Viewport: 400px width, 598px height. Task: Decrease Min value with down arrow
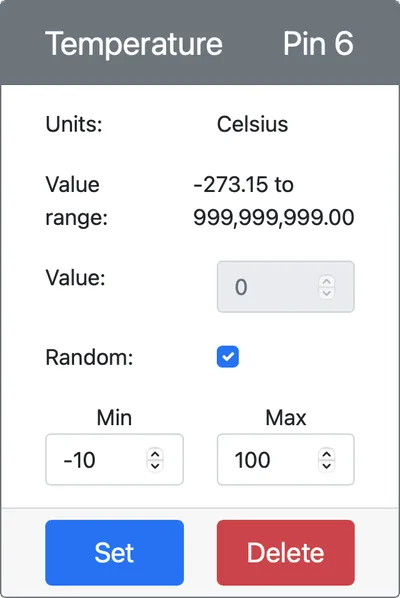click(x=155, y=466)
